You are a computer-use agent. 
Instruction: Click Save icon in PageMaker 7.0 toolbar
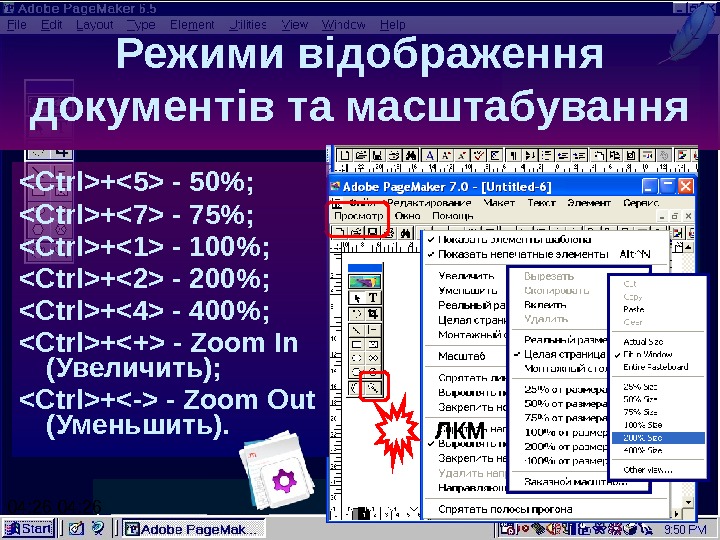(372, 232)
